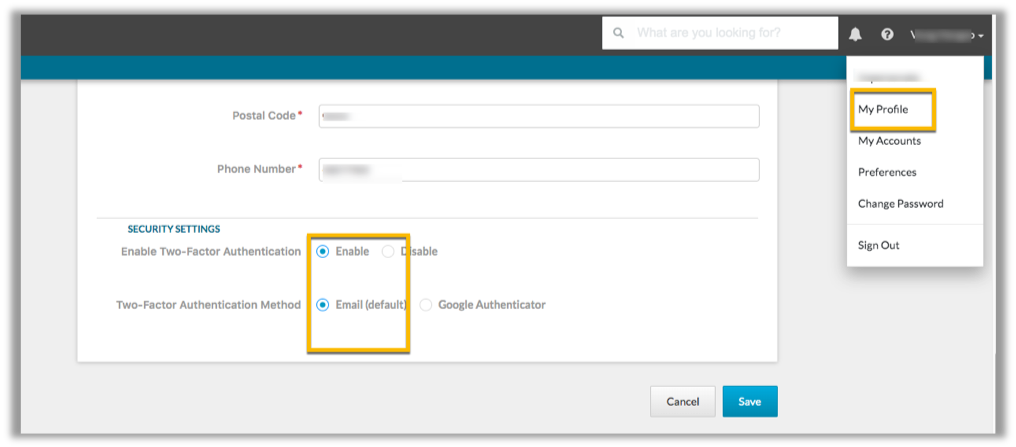The image size is (1016, 447).
Task: Click the search magnifier icon
Action: [619, 33]
